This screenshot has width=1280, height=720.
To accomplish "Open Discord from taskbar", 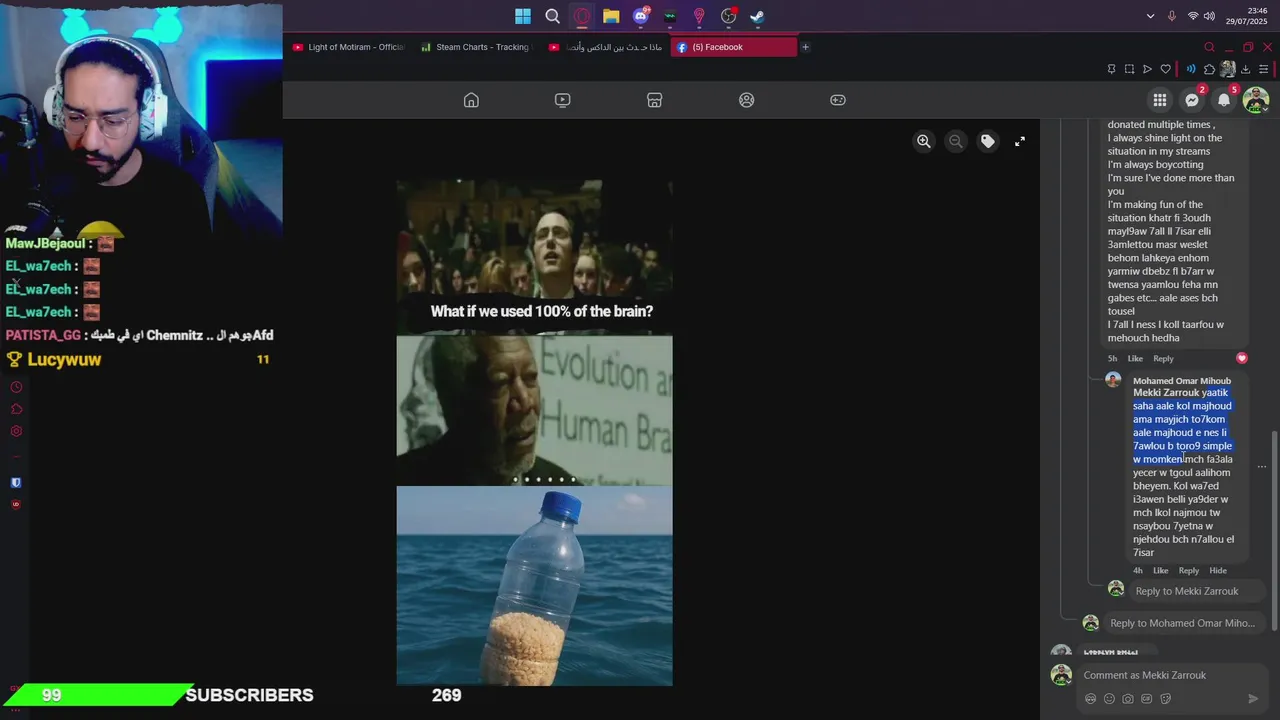I will pyautogui.click(x=640, y=16).
